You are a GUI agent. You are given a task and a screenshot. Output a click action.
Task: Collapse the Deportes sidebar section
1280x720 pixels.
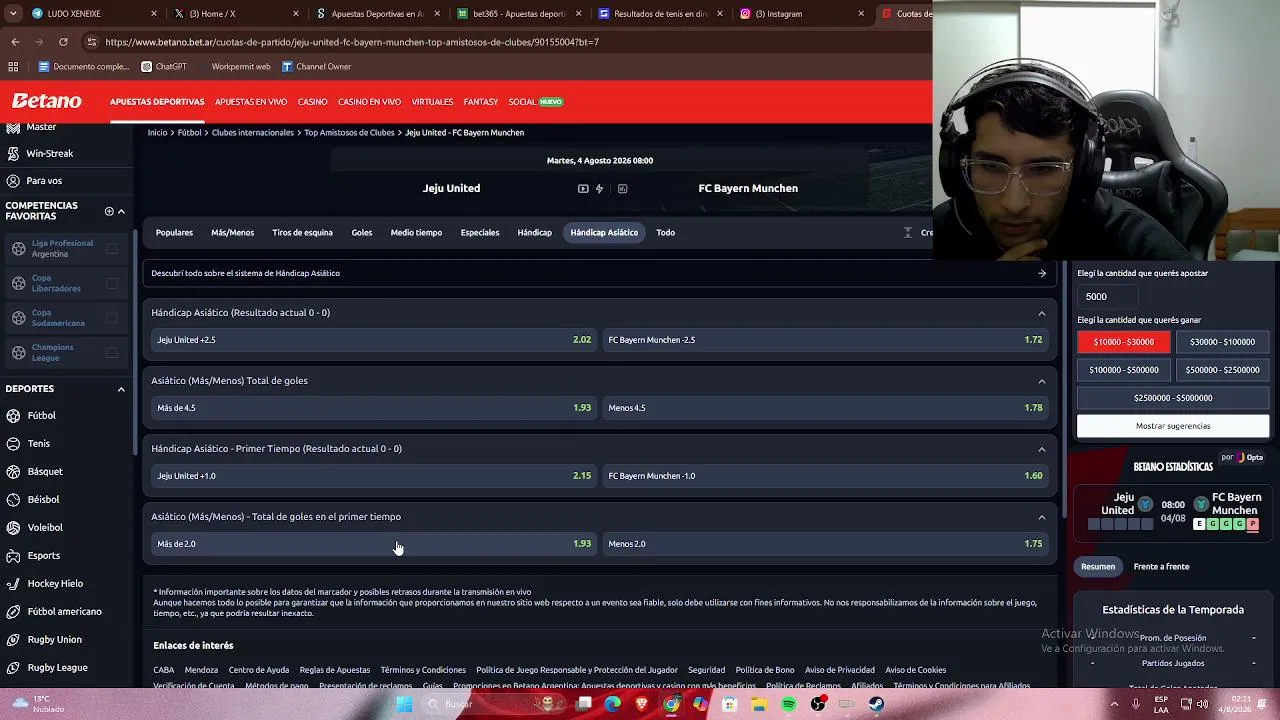pyautogui.click(x=121, y=389)
